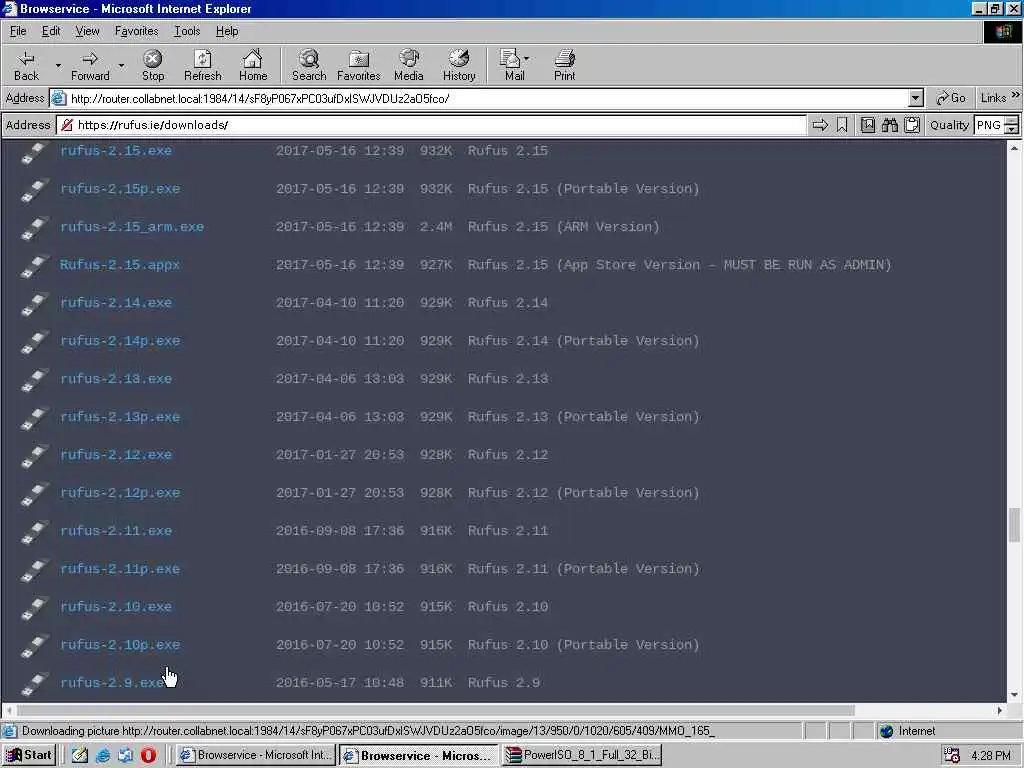The width and height of the screenshot is (1024, 768).
Task: Click the 4:28 PM taskbar clock
Action: (991, 756)
